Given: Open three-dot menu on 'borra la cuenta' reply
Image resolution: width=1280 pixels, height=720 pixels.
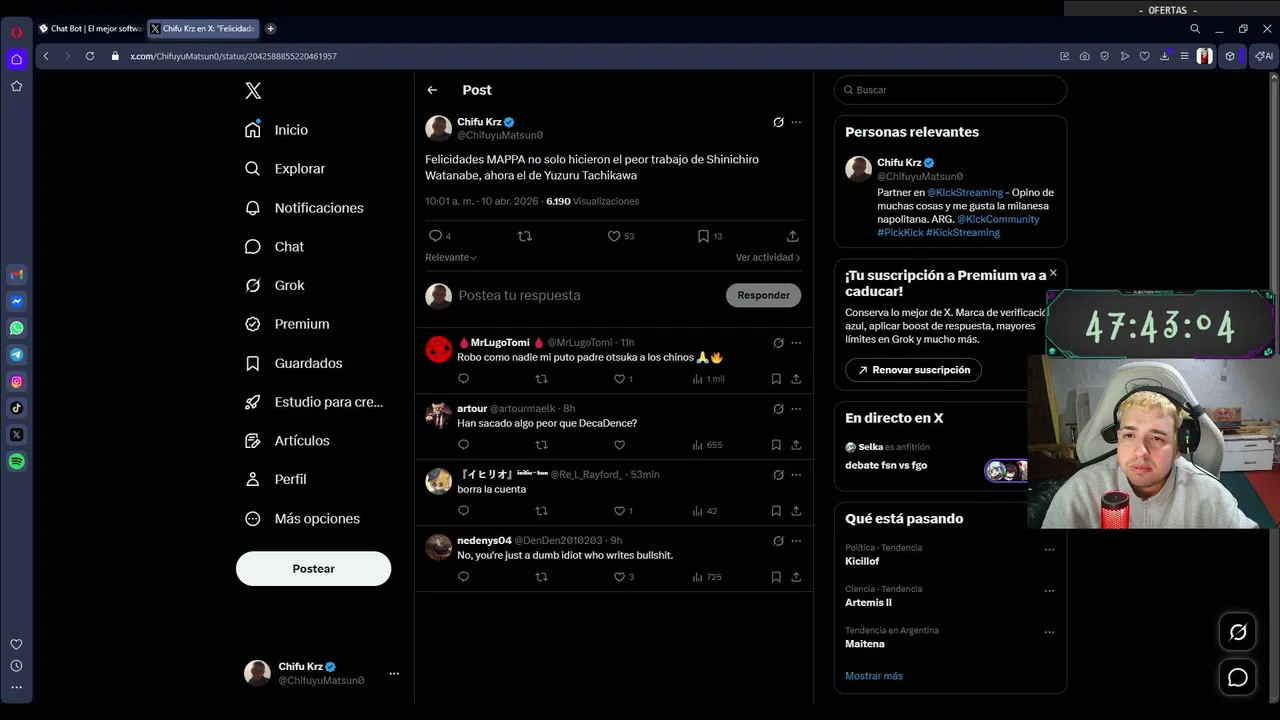Looking at the screenshot, I should click(796, 475).
